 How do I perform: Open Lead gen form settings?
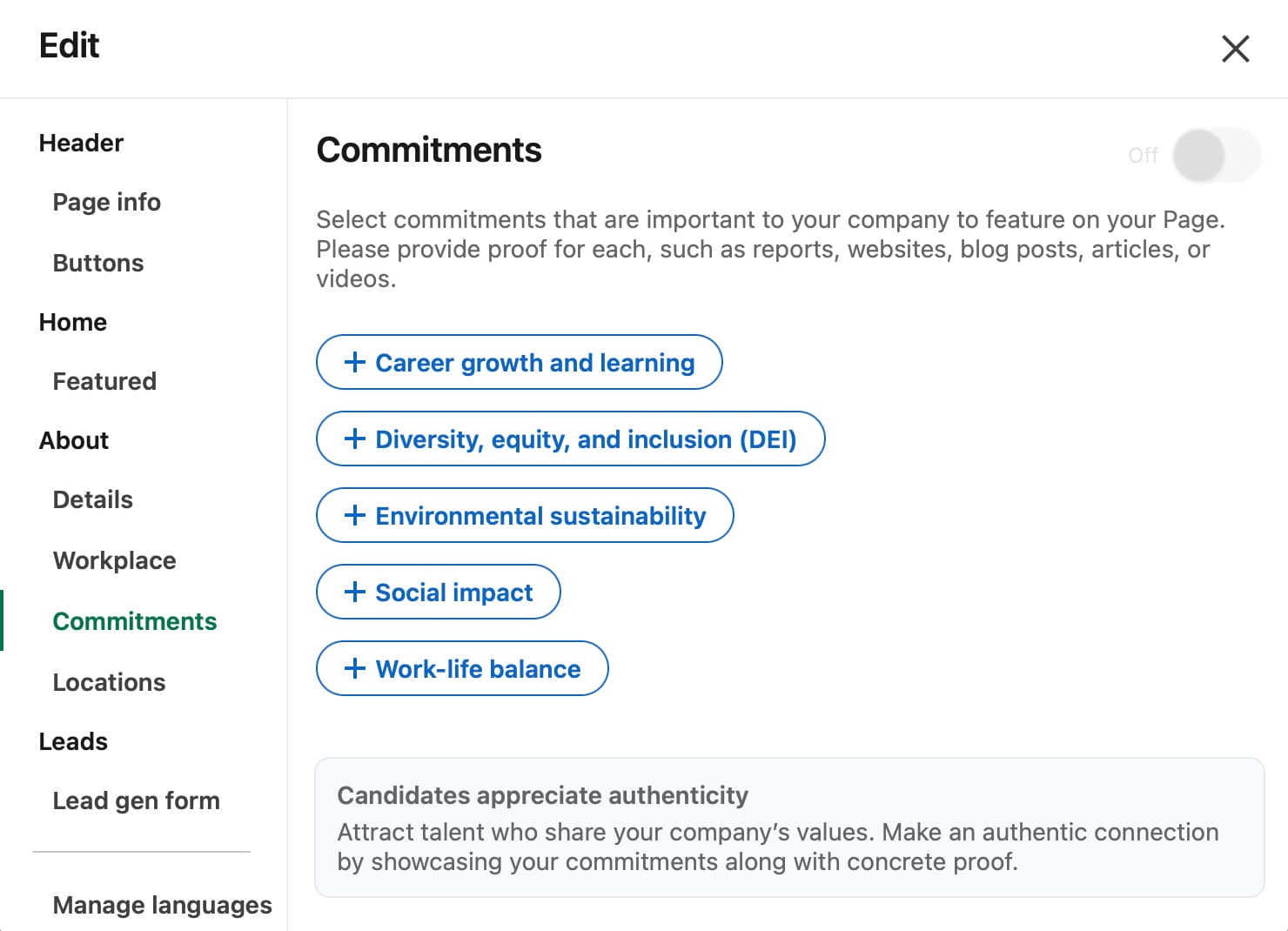137,800
